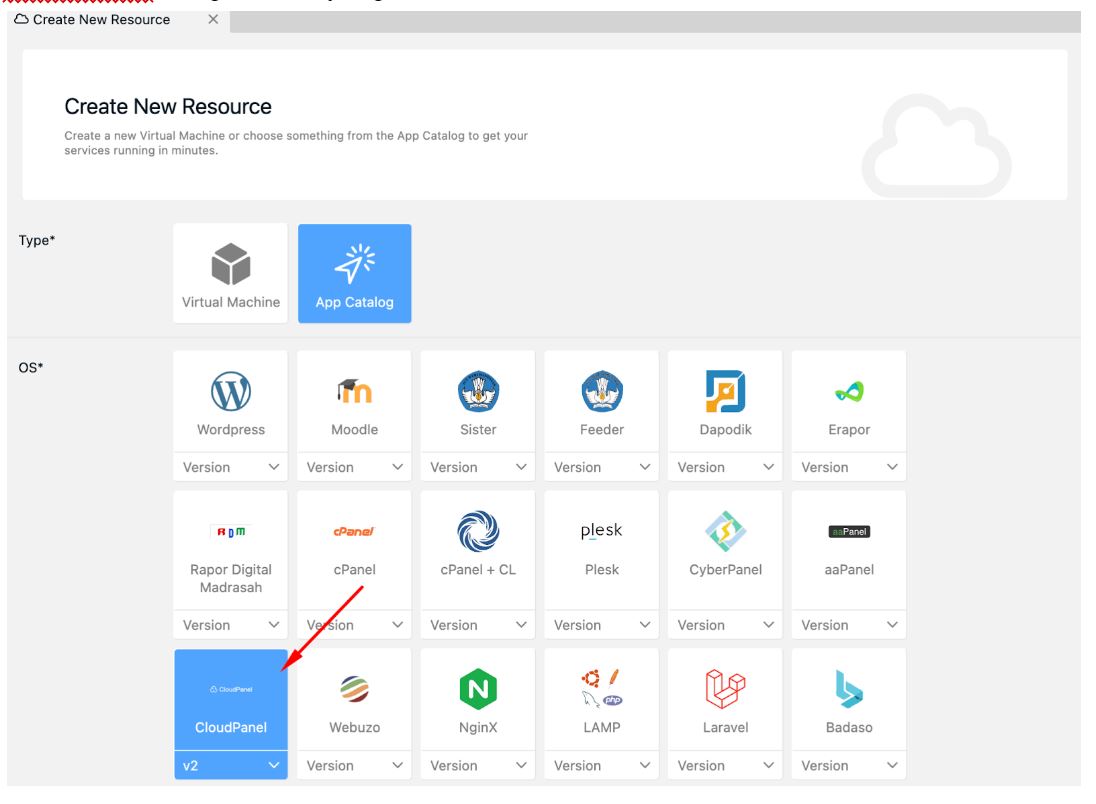Pick the cPanel app tile
The image size is (1096, 804).
(354, 550)
